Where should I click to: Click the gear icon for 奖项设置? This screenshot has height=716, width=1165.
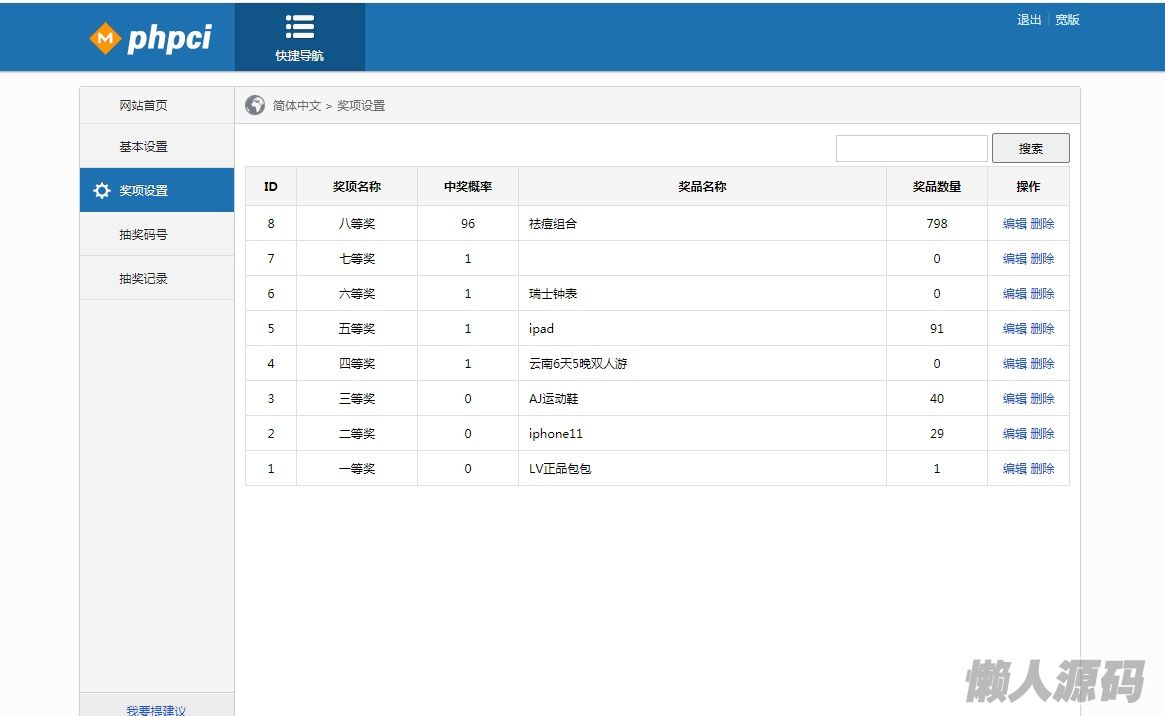point(101,191)
